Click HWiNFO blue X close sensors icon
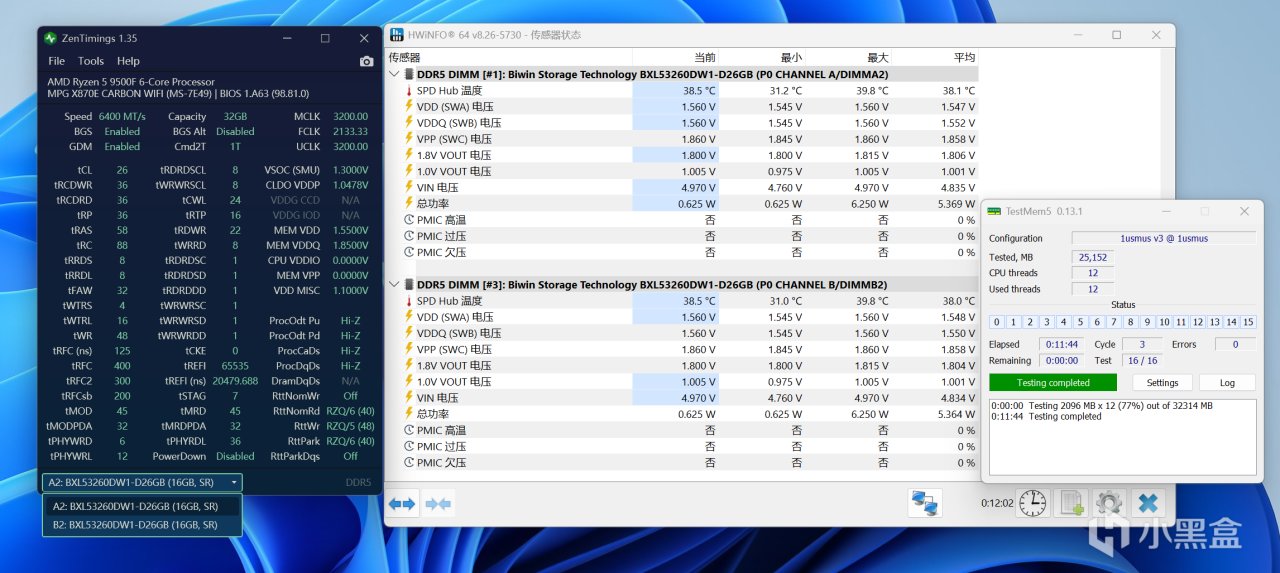 click(x=1148, y=503)
